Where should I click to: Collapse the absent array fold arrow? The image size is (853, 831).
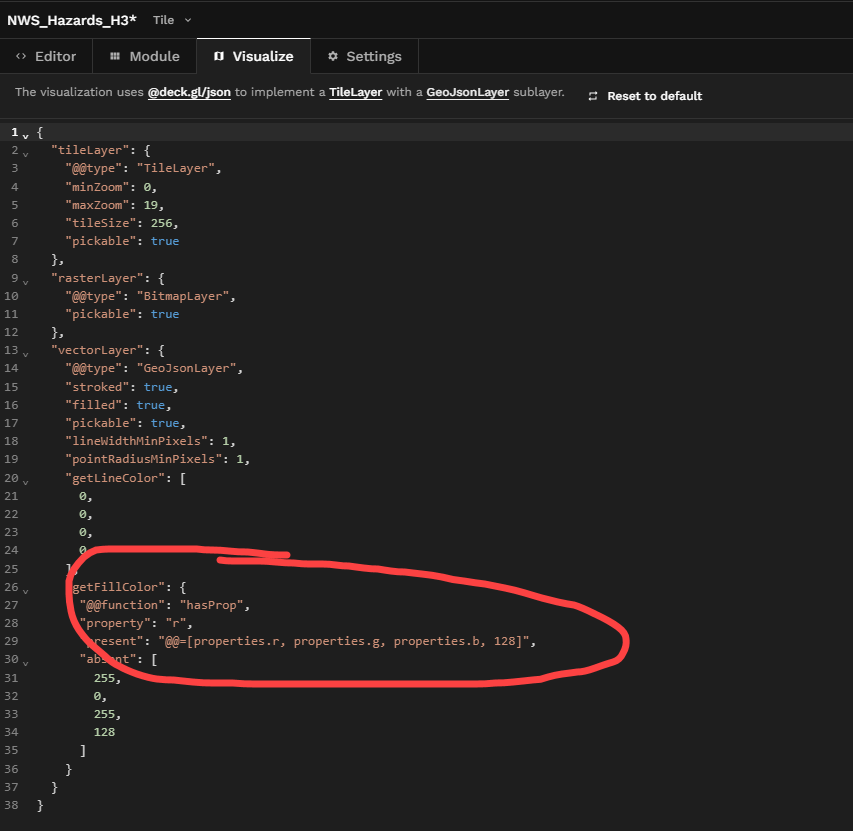pos(26,663)
